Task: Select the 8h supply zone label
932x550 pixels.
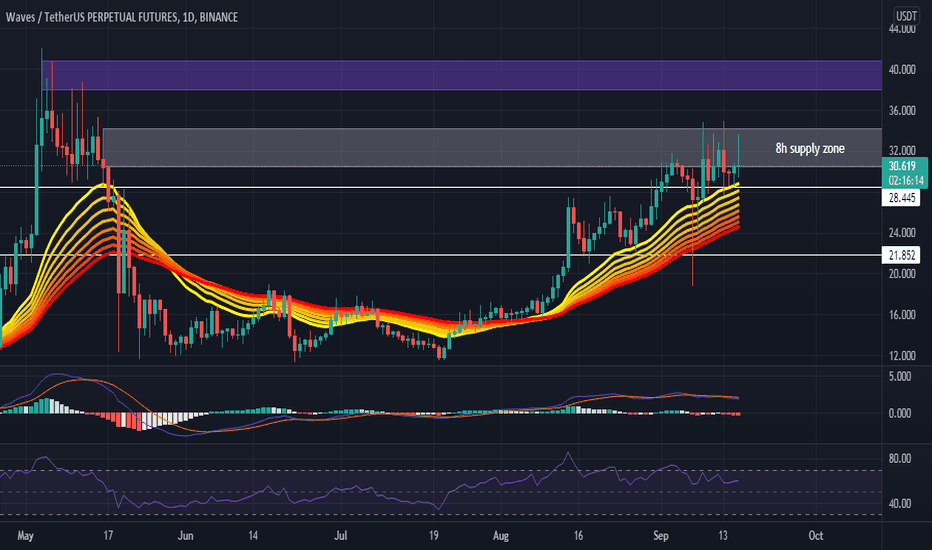Action: click(x=810, y=148)
